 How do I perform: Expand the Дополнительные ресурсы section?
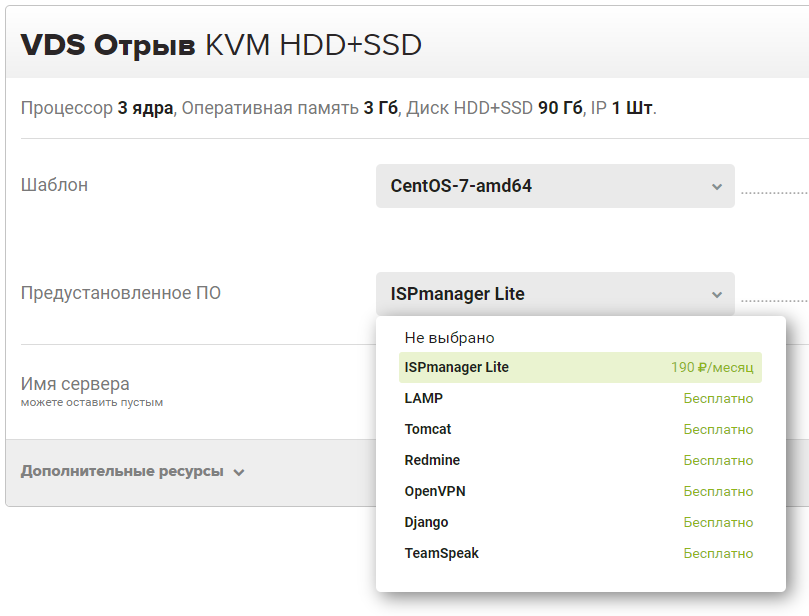pyautogui.click(x=132, y=471)
